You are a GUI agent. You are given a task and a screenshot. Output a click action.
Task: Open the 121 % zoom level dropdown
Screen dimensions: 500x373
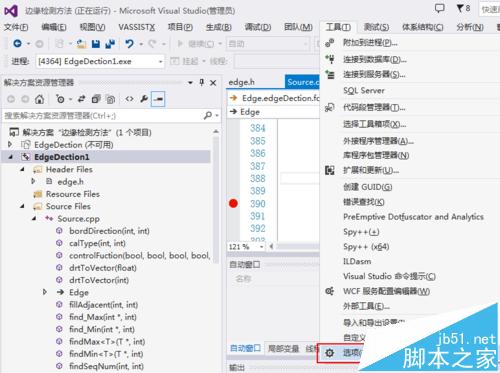[262, 247]
